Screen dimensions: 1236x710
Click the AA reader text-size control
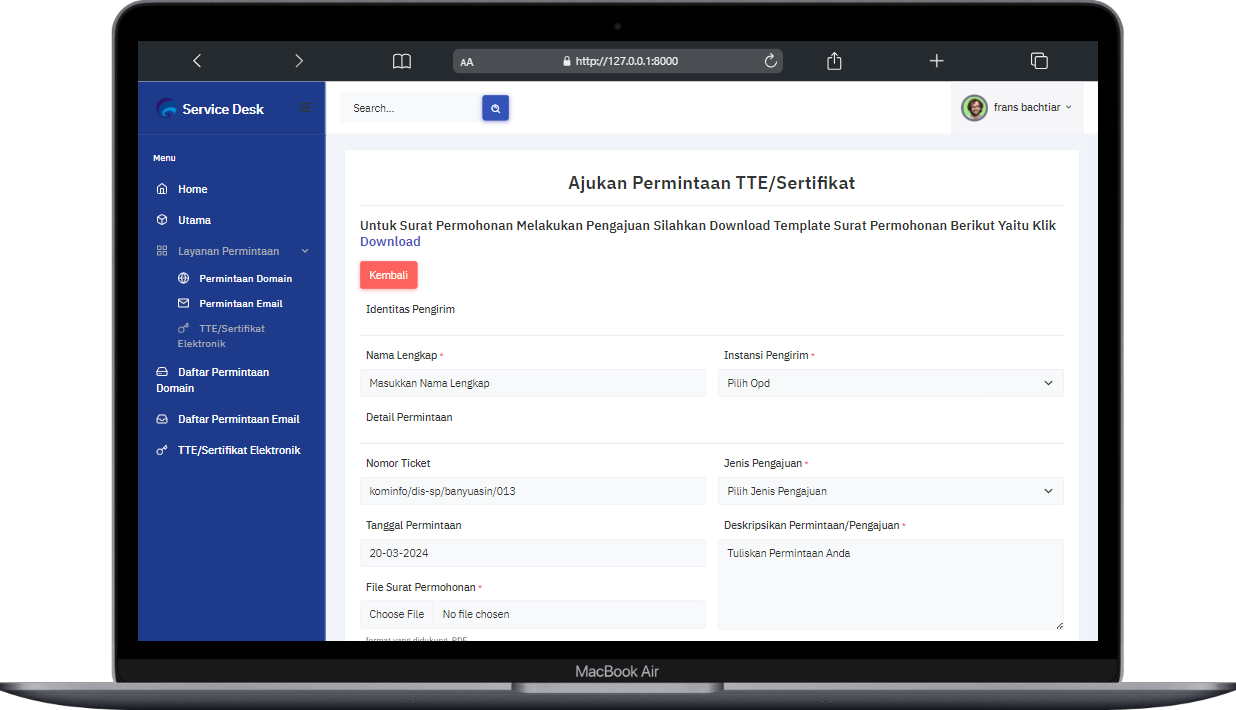[x=467, y=62]
